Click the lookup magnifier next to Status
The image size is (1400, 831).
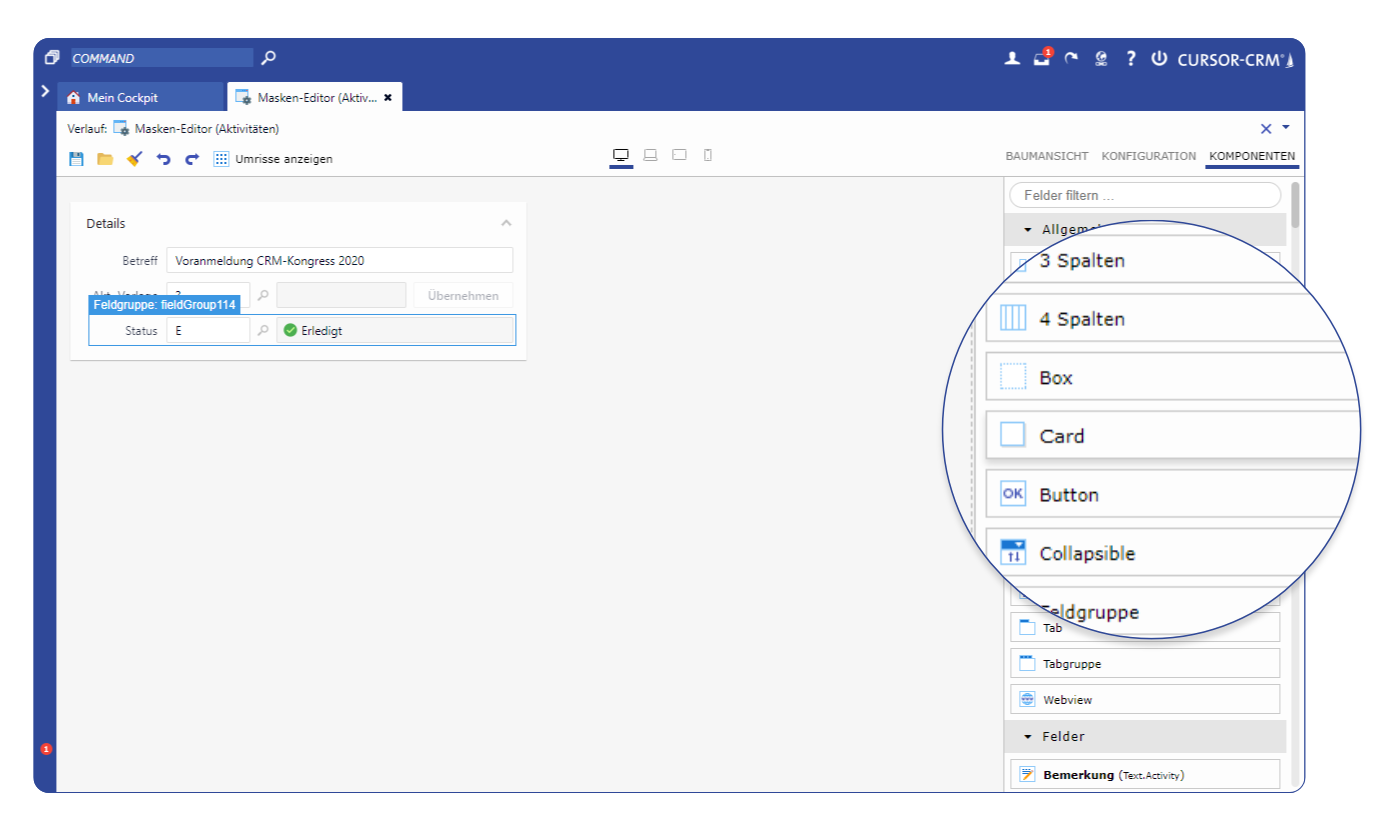click(x=263, y=330)
